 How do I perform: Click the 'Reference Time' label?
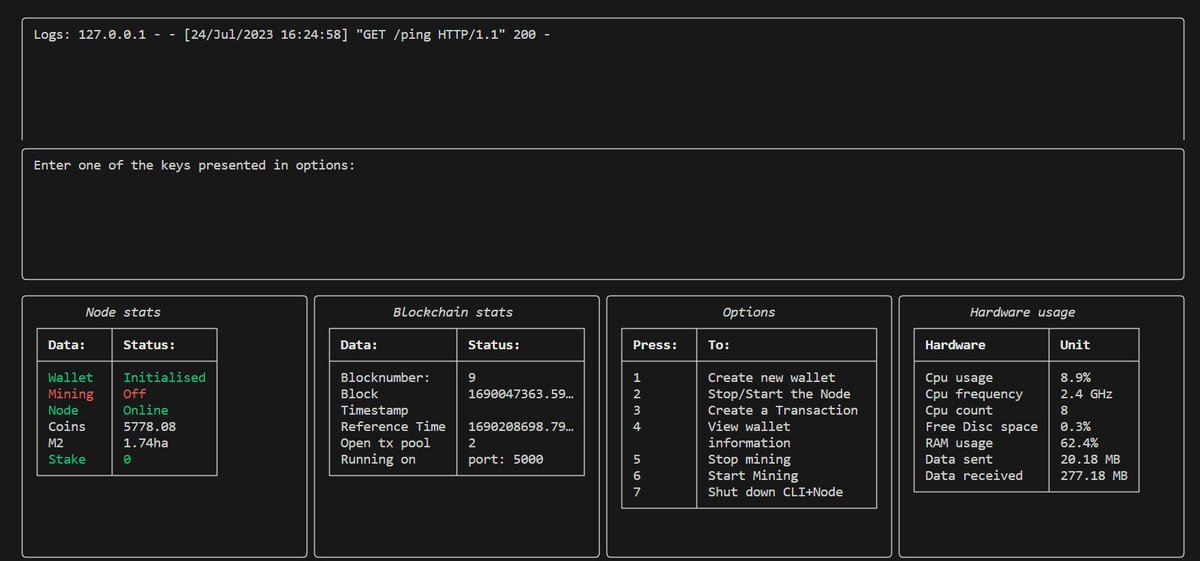[393, 426]
